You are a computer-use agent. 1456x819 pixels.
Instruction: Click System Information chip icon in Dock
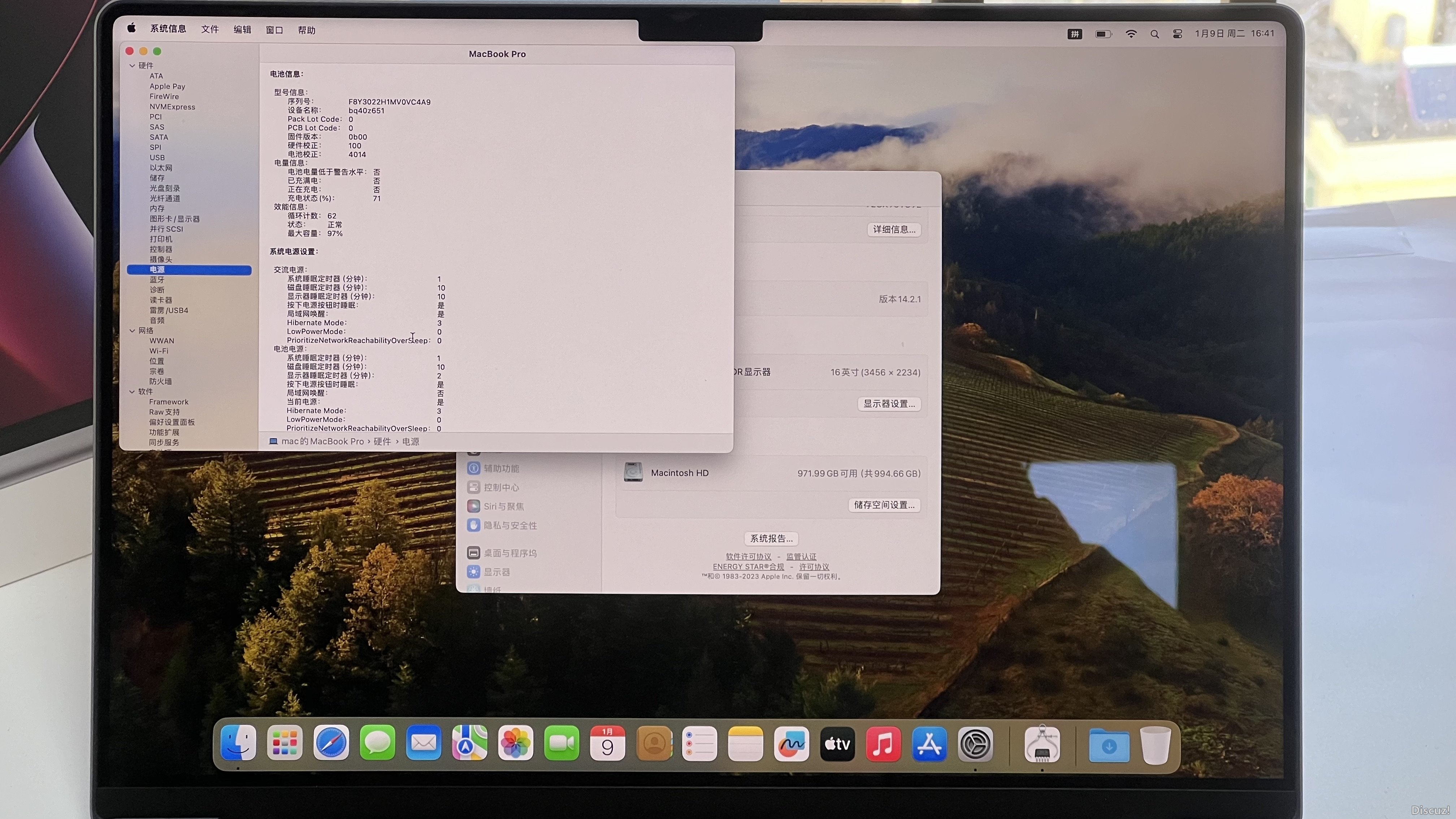1042,744
